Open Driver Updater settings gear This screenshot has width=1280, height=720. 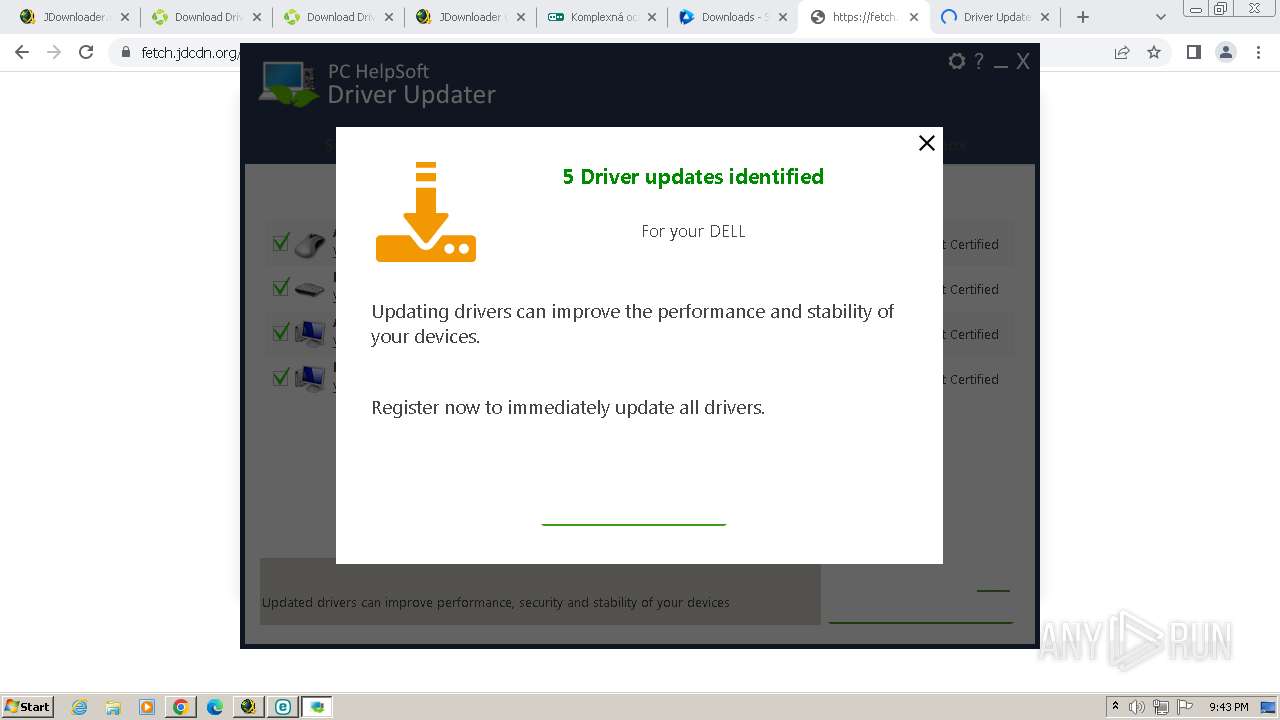coord(957,62)
